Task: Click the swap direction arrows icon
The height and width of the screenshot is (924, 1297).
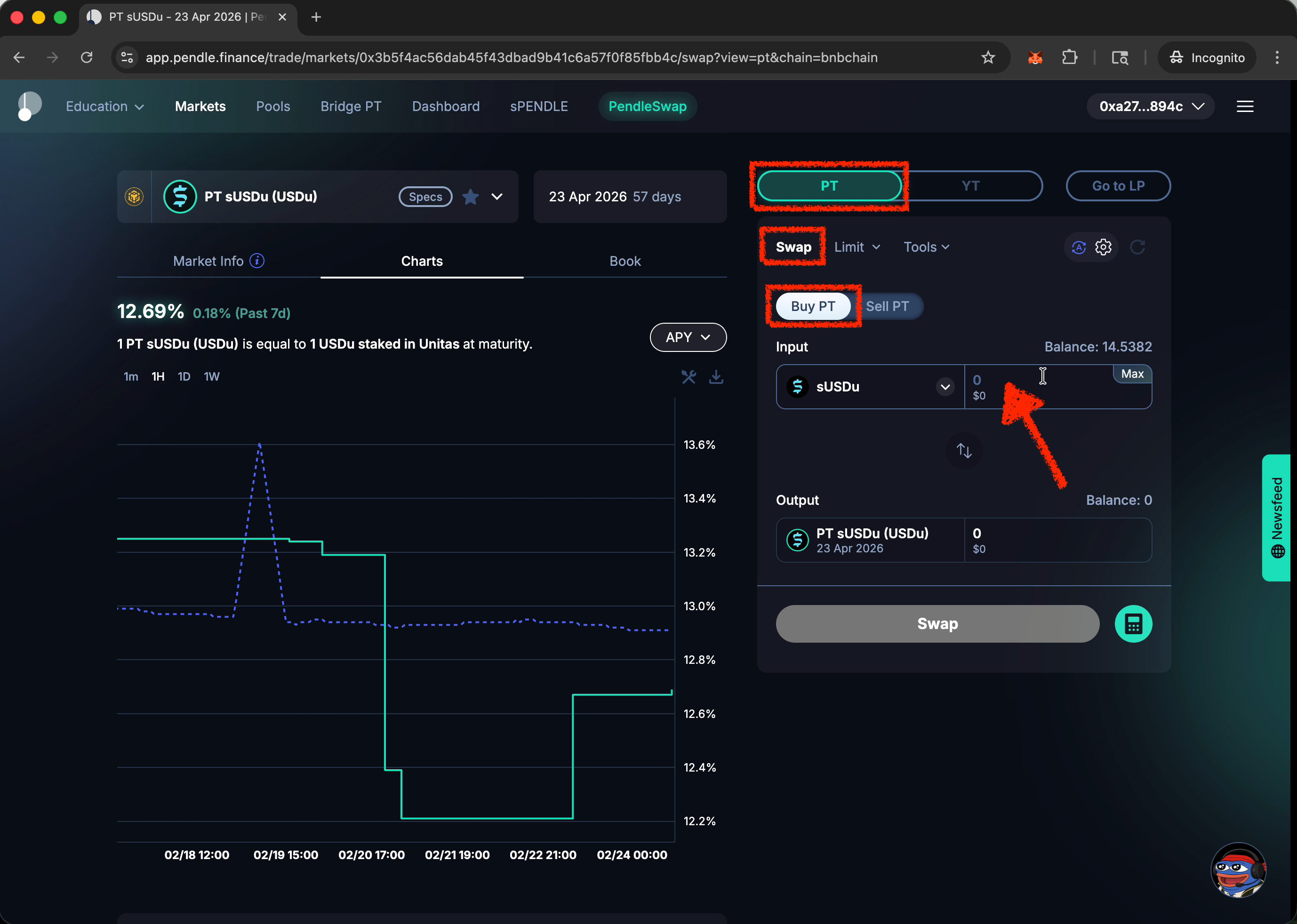Action: (963, 451)
